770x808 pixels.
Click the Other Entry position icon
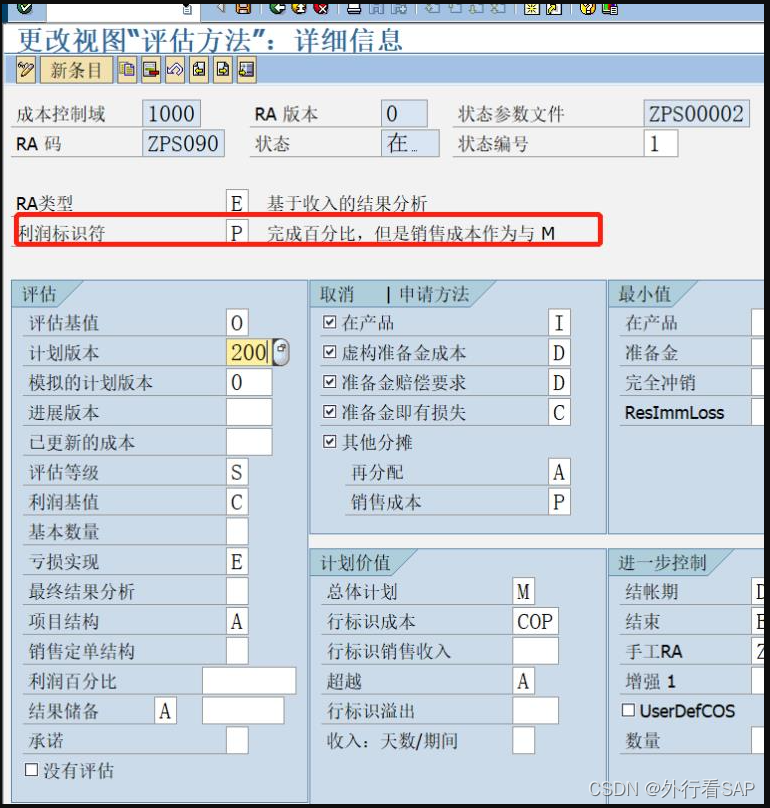coord(247,70)
